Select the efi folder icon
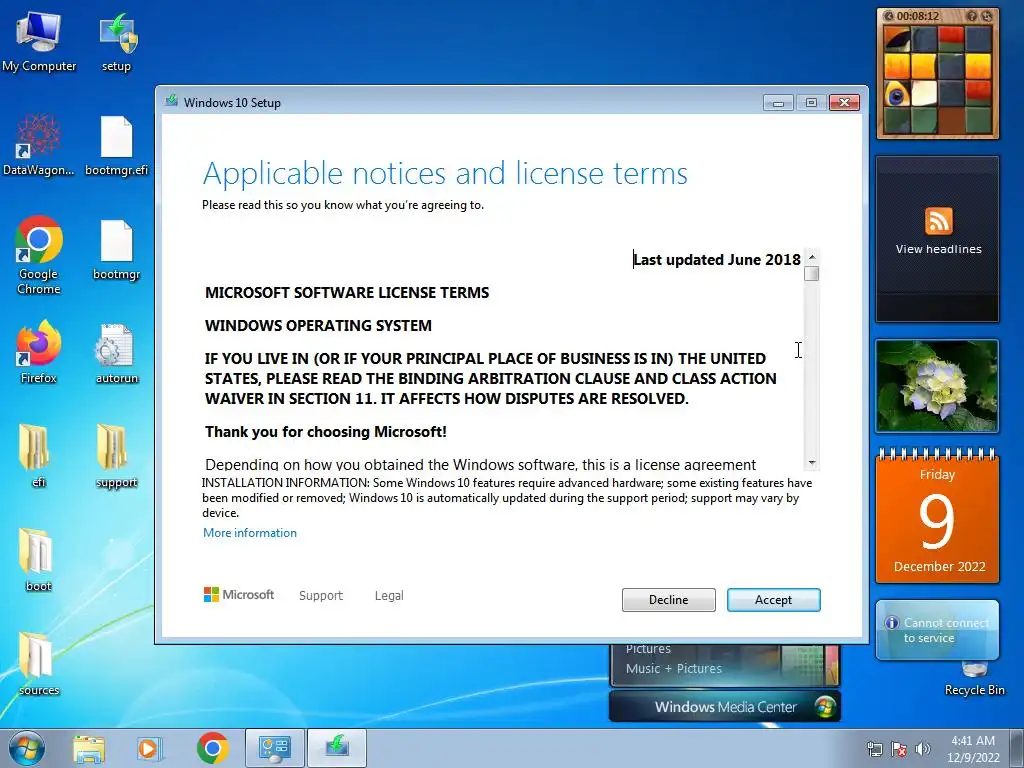This screenshot has width=1024, height=768. 37,455
